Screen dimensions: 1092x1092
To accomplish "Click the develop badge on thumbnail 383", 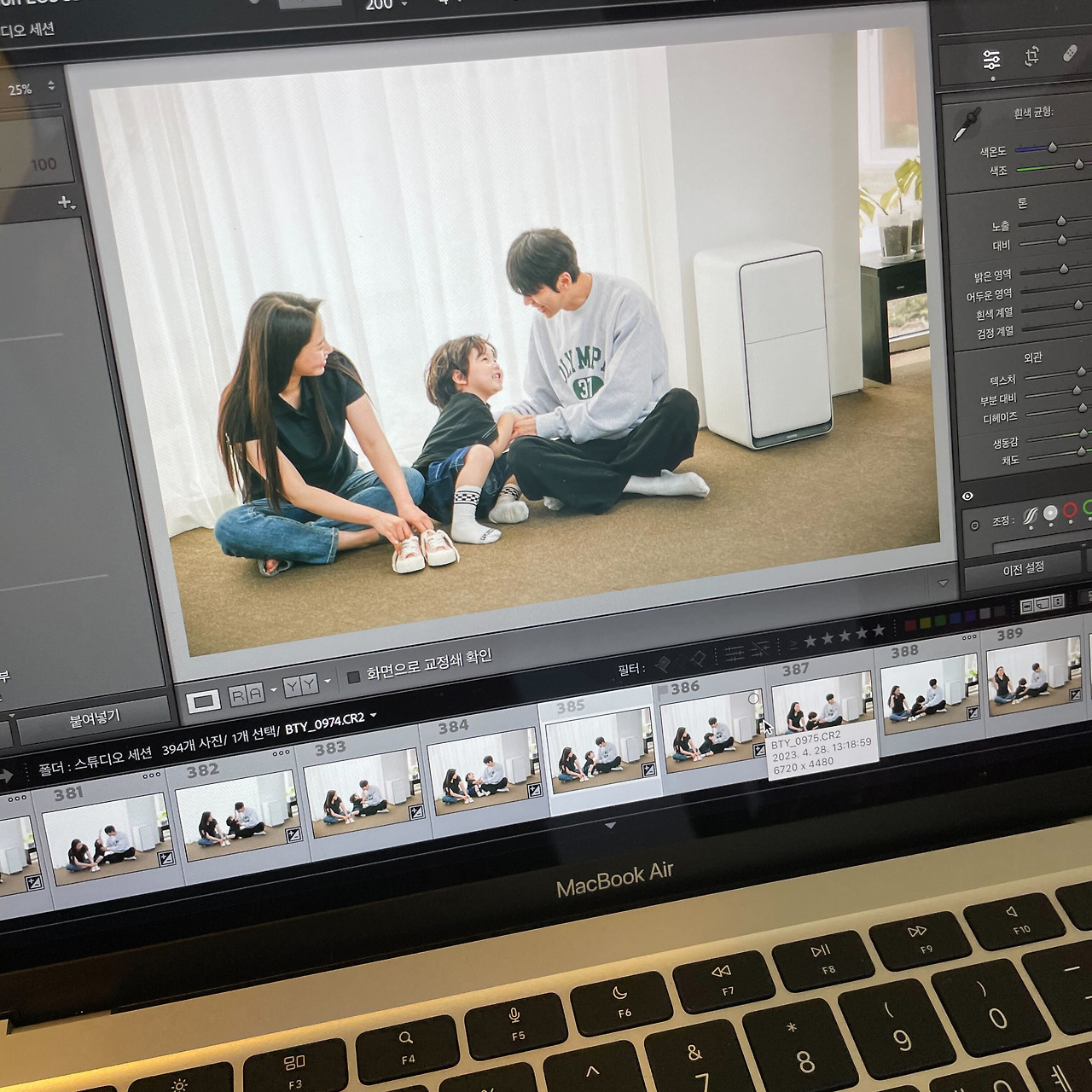I will (x=416, y=811).
